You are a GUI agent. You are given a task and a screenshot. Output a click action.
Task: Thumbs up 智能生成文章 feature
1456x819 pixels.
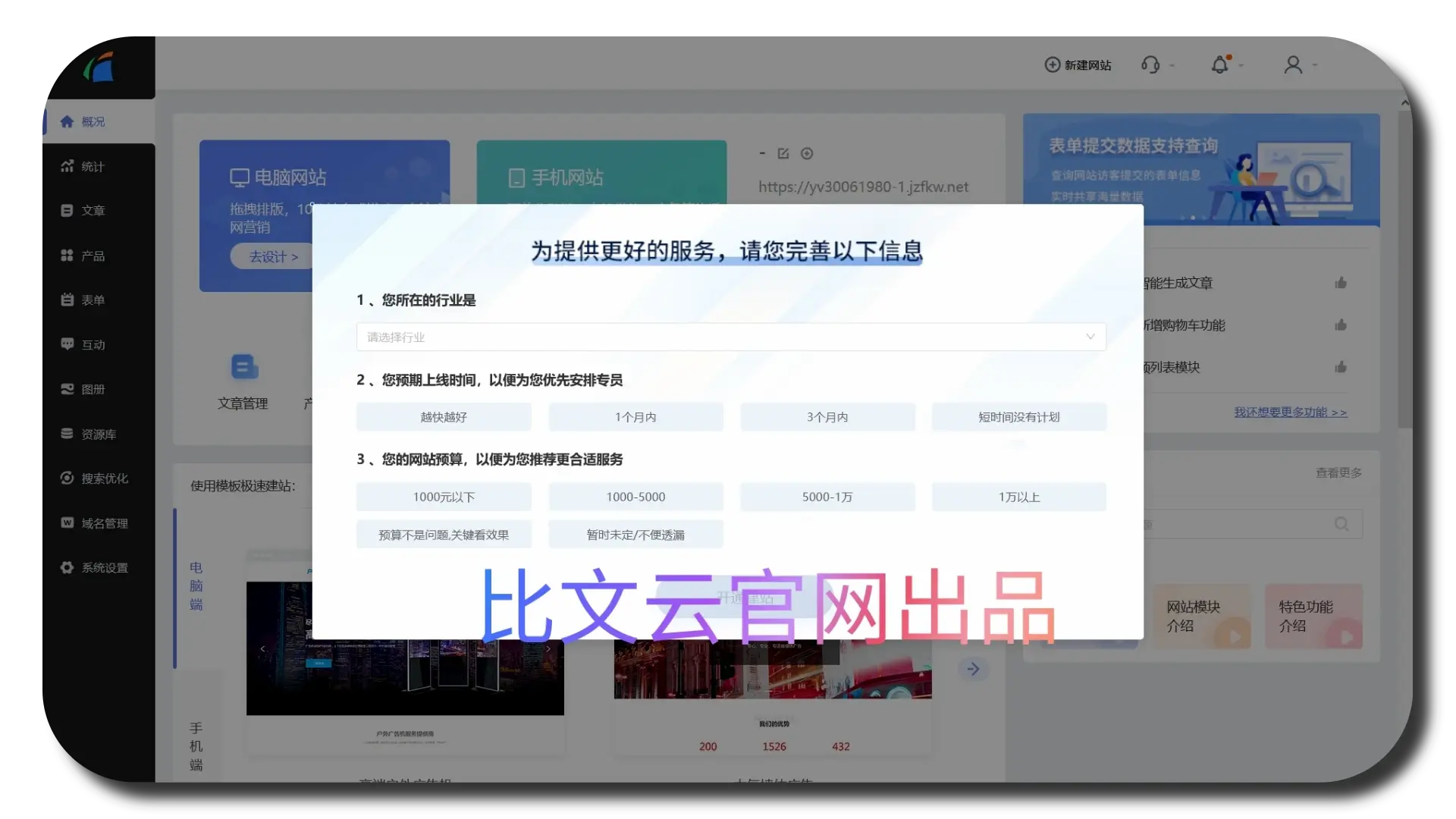(1341, 283)
